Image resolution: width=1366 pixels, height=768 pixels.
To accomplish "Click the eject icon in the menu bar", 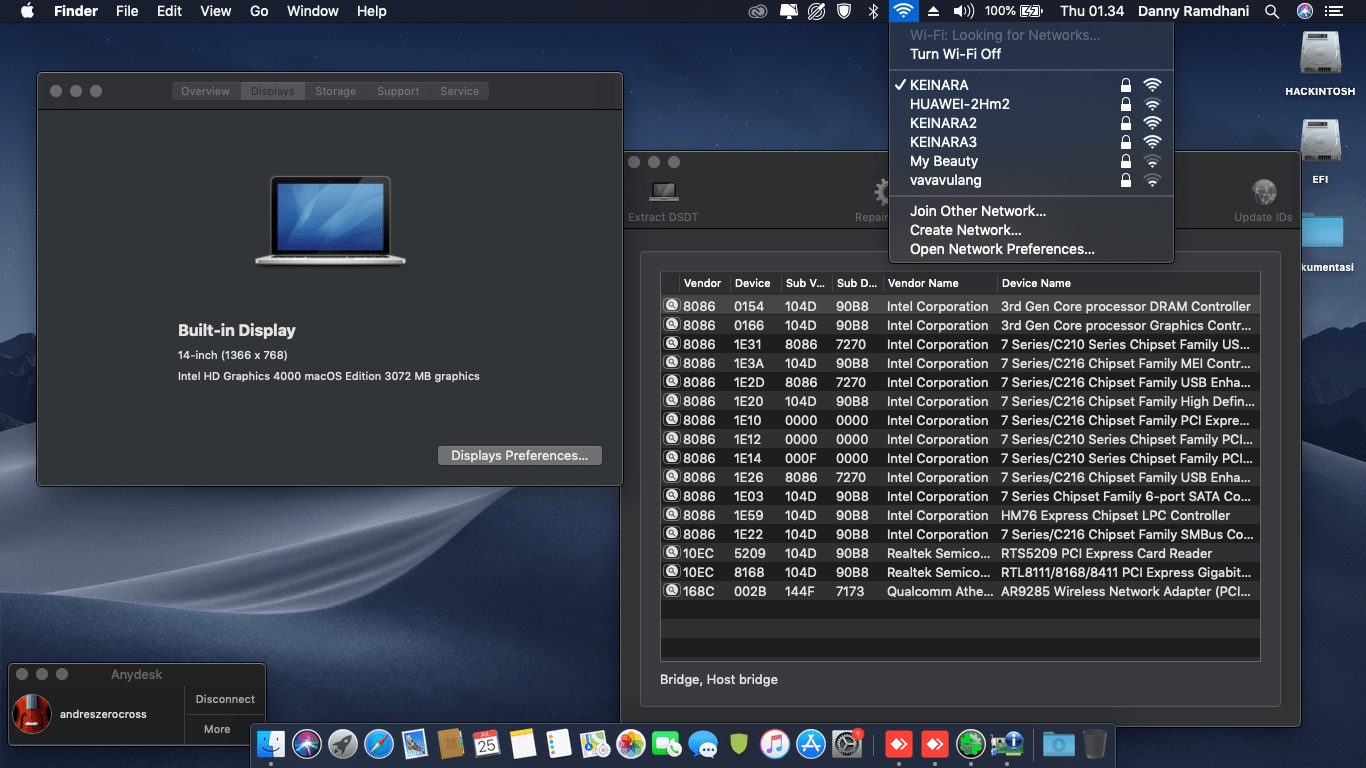I will pos(933,11).
